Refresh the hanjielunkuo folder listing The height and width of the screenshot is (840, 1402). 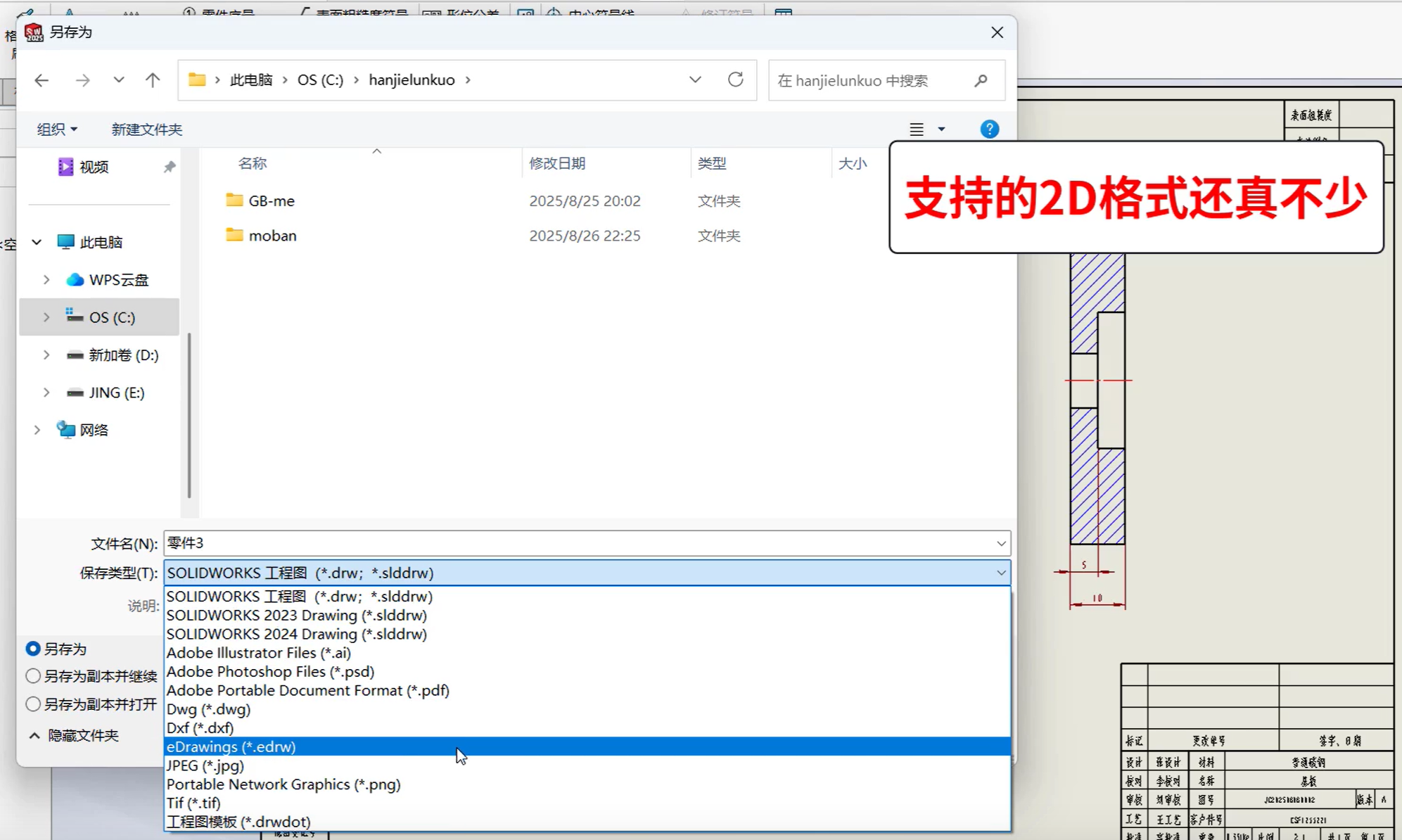click(x=735, y=79)
